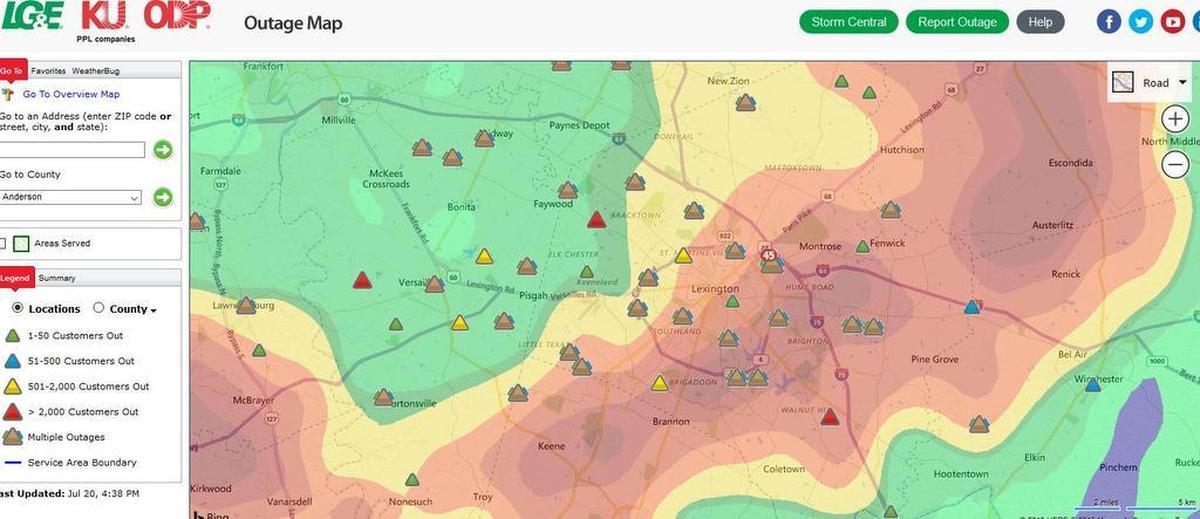
Task: Click the multiple outages marker near Lawrenceburg
Action: point(245,306)
